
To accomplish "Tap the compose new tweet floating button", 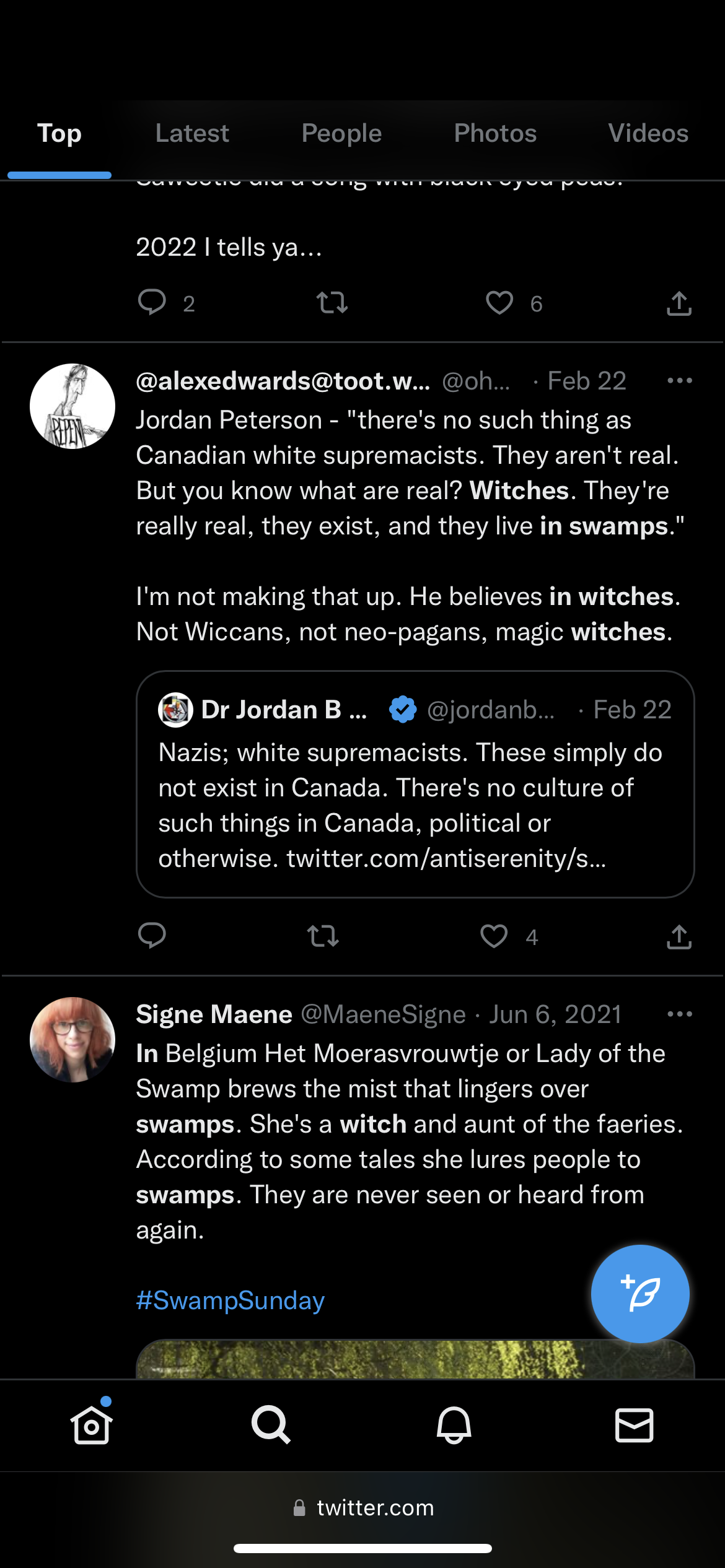I will [x=639, y=1294].
